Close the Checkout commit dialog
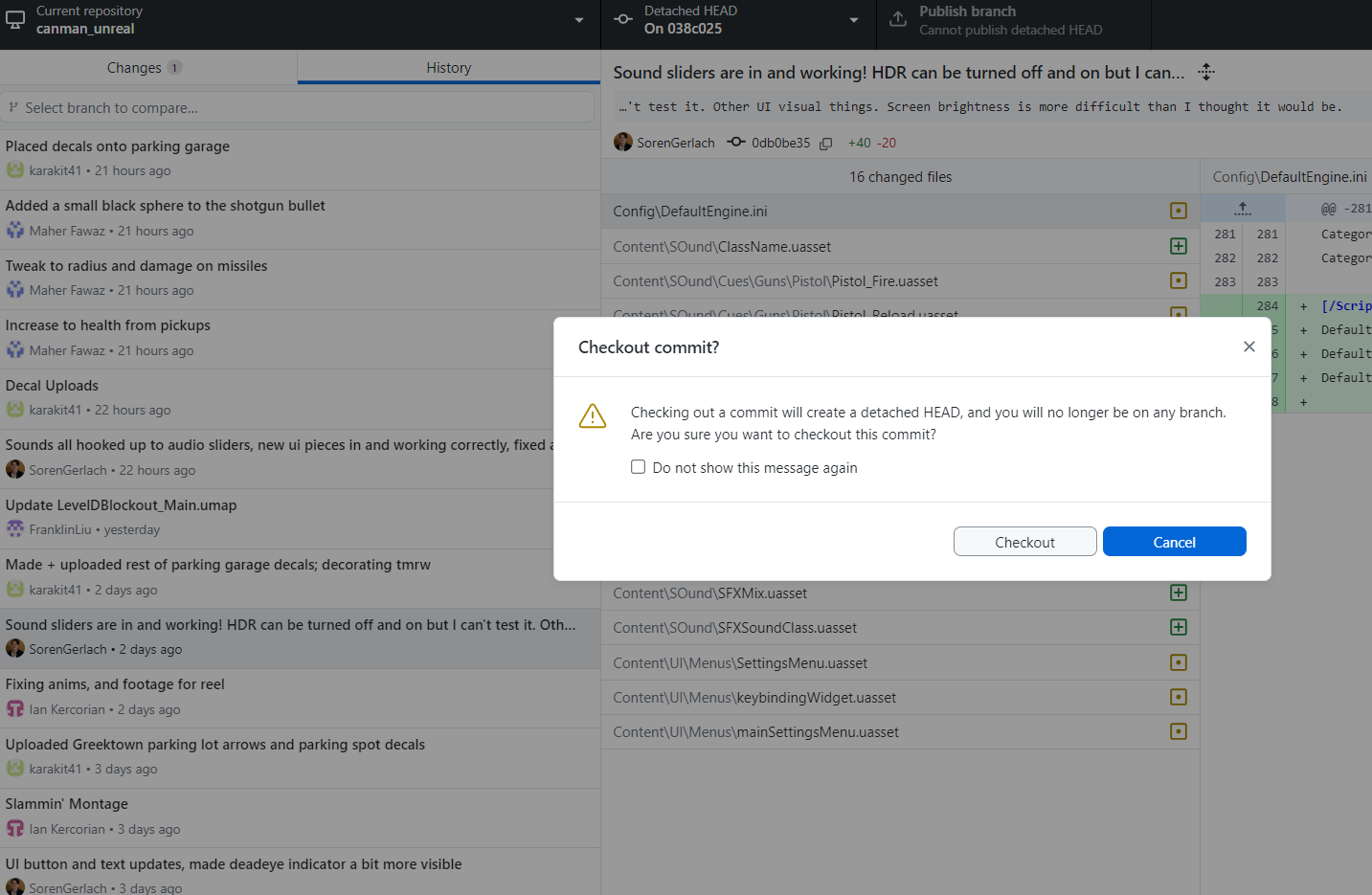The height and width of the screenshot is (895, 1372). 1248,347
